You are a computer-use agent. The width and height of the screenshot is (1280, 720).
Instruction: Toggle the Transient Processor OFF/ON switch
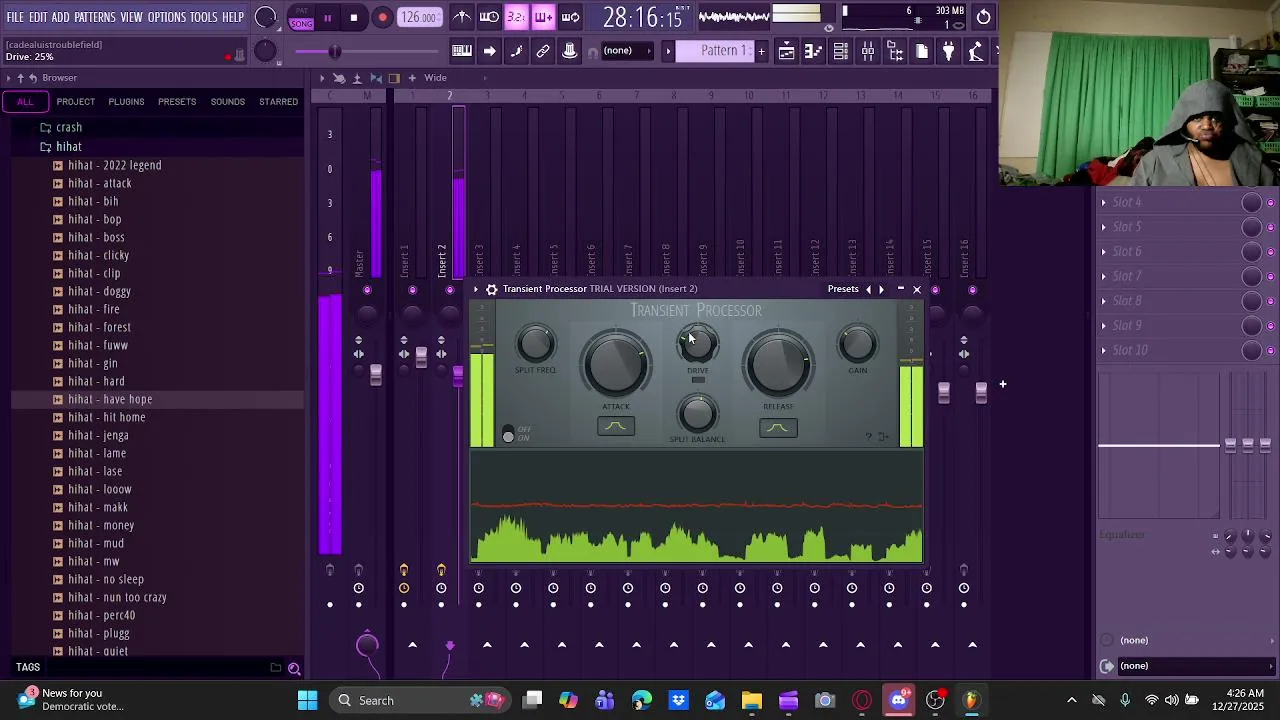pyautogui.click(x=508, y=434)
